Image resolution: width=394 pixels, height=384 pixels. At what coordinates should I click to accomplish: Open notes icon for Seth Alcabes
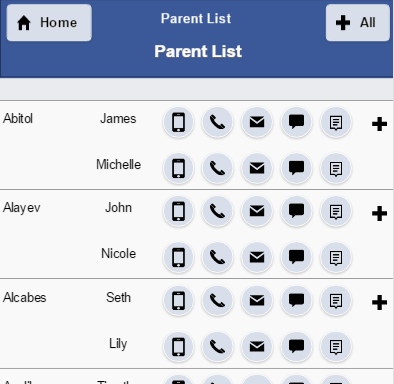[336, 301]
